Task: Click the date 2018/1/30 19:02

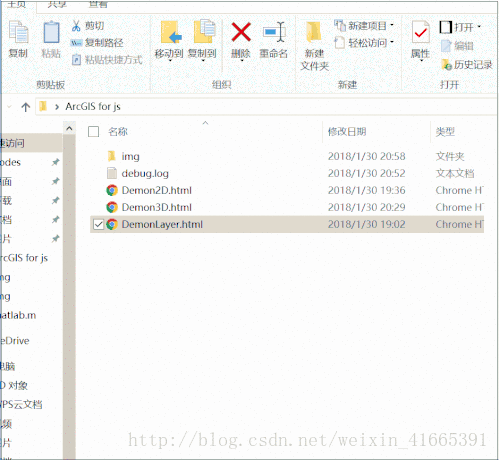Action: click(366, 224)
